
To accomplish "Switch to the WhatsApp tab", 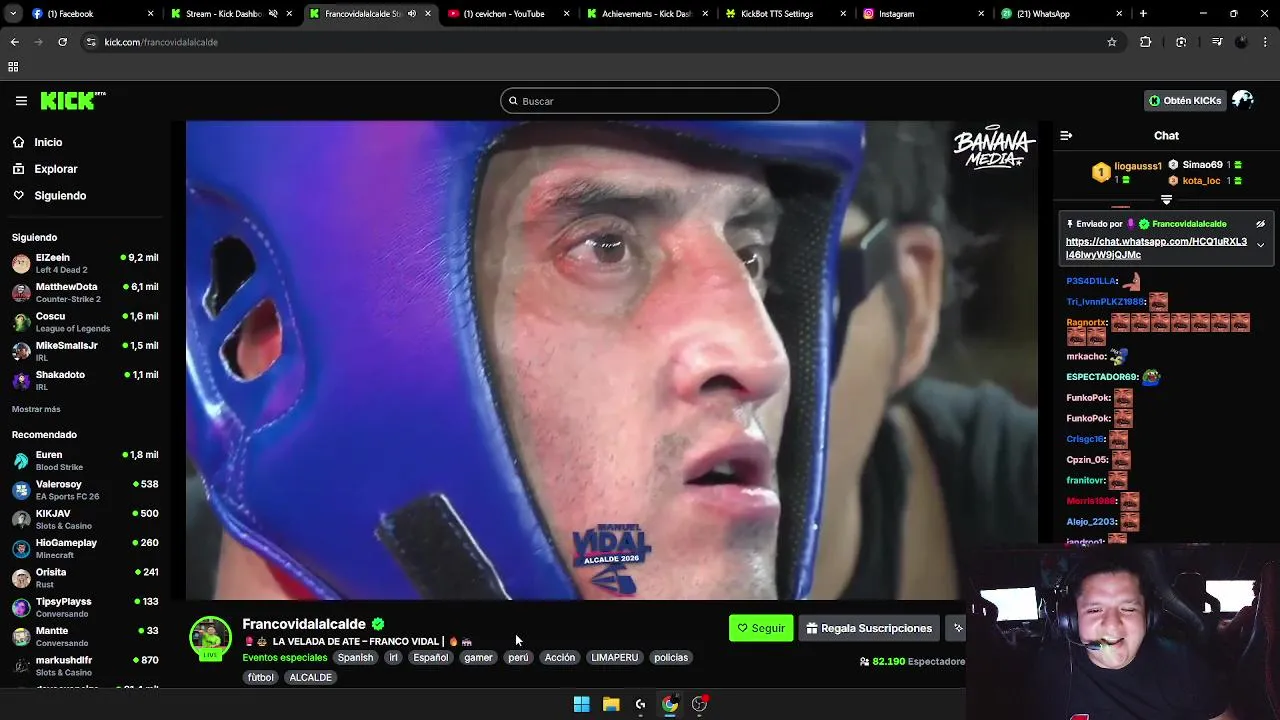I will (x=1060, y=14).
